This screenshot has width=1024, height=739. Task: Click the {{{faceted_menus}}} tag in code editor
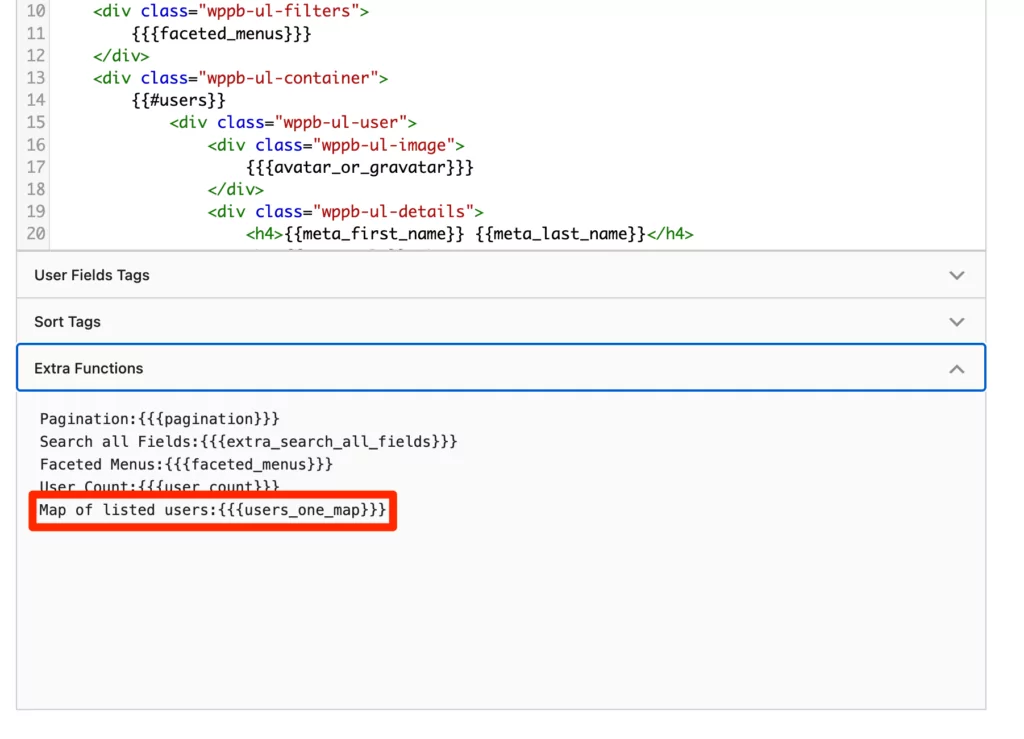[x=221, y=33]
